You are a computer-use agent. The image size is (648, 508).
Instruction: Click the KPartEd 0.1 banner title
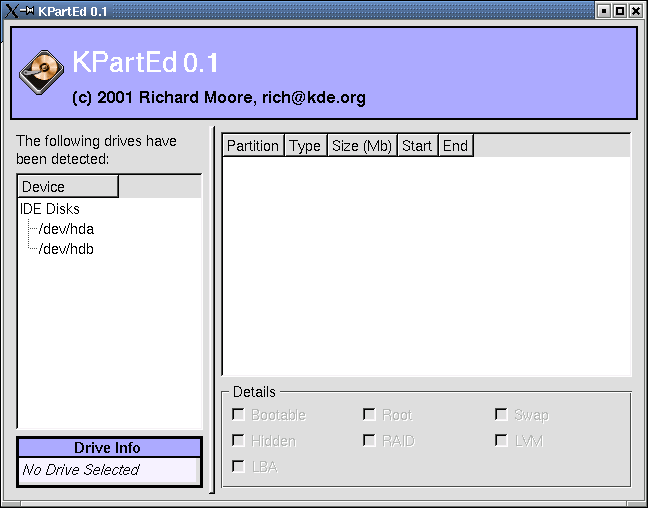click(145, 63)
